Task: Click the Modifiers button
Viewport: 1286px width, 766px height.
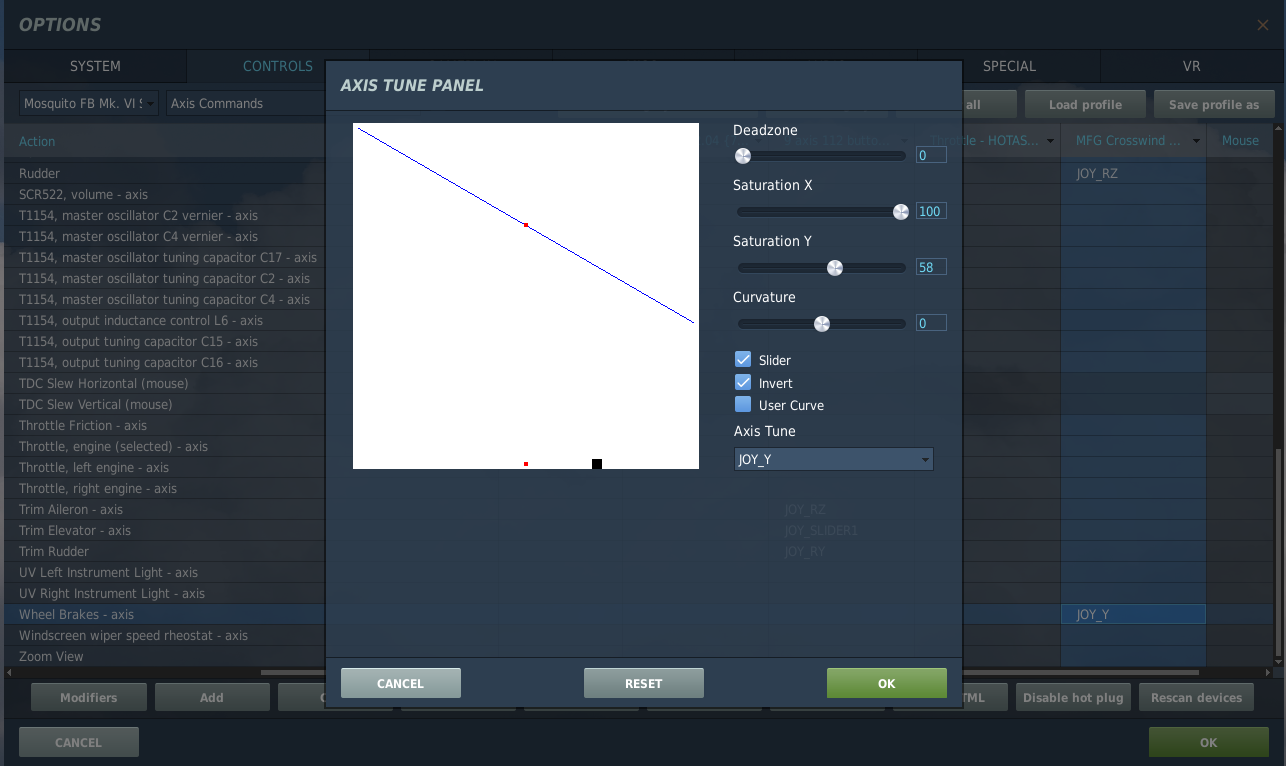Action: click(88, 697)
